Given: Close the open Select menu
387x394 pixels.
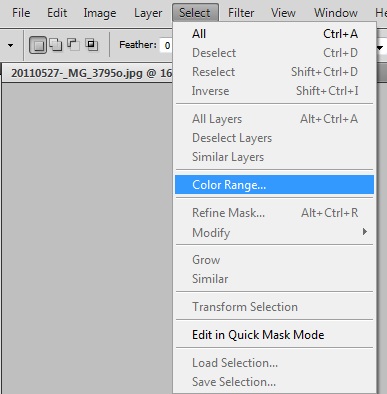Looking at the screenshot, I should click(195, 13).
